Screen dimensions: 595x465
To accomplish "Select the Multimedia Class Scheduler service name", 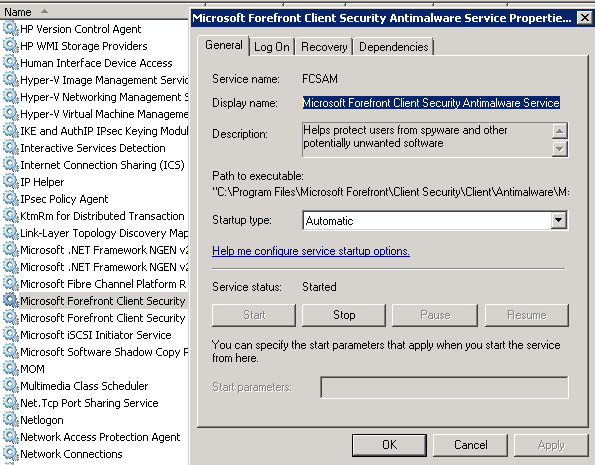I will click(84, 386).
